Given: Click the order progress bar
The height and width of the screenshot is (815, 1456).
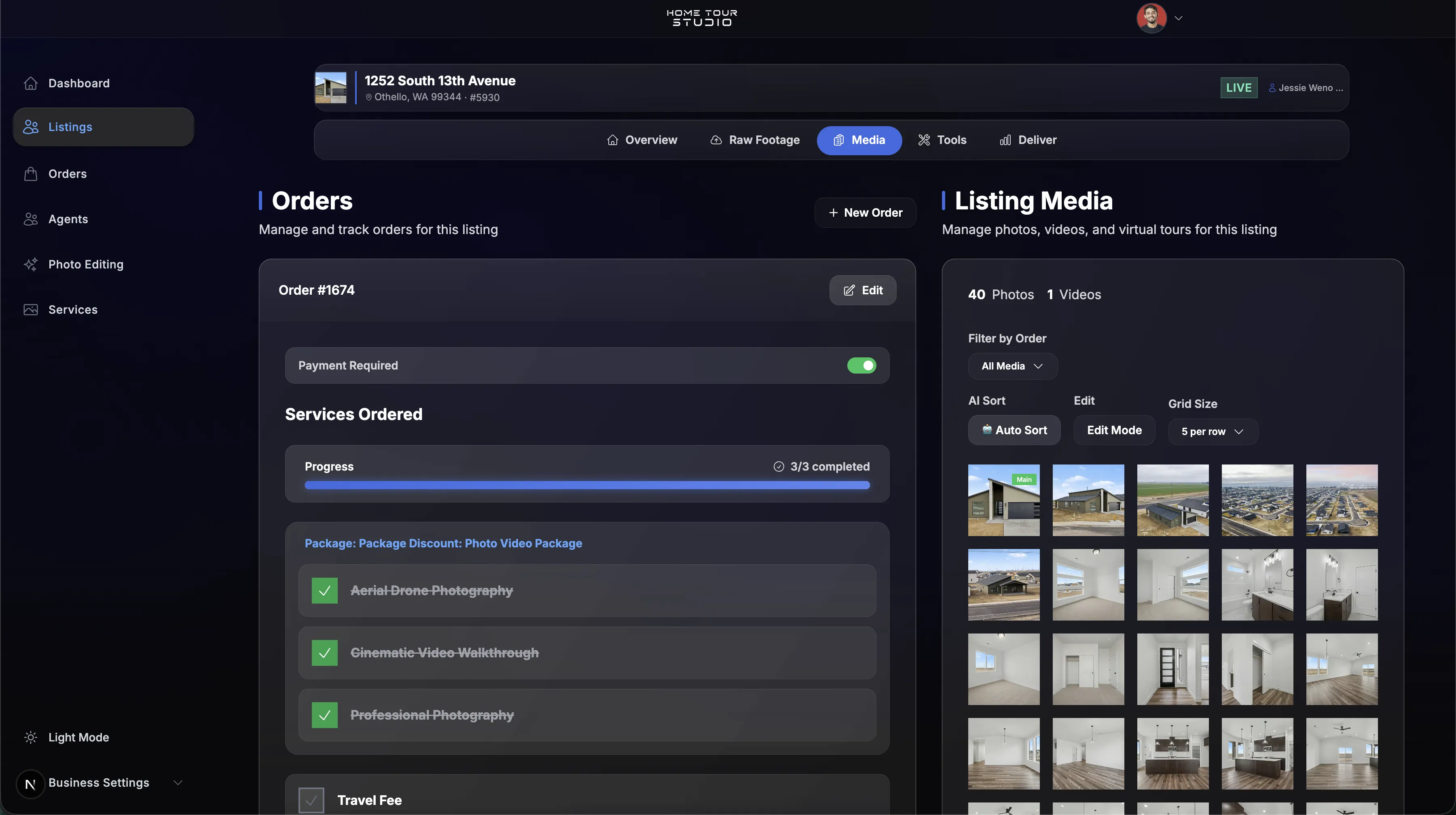Looking at the screenshot, I should (587, 485).
